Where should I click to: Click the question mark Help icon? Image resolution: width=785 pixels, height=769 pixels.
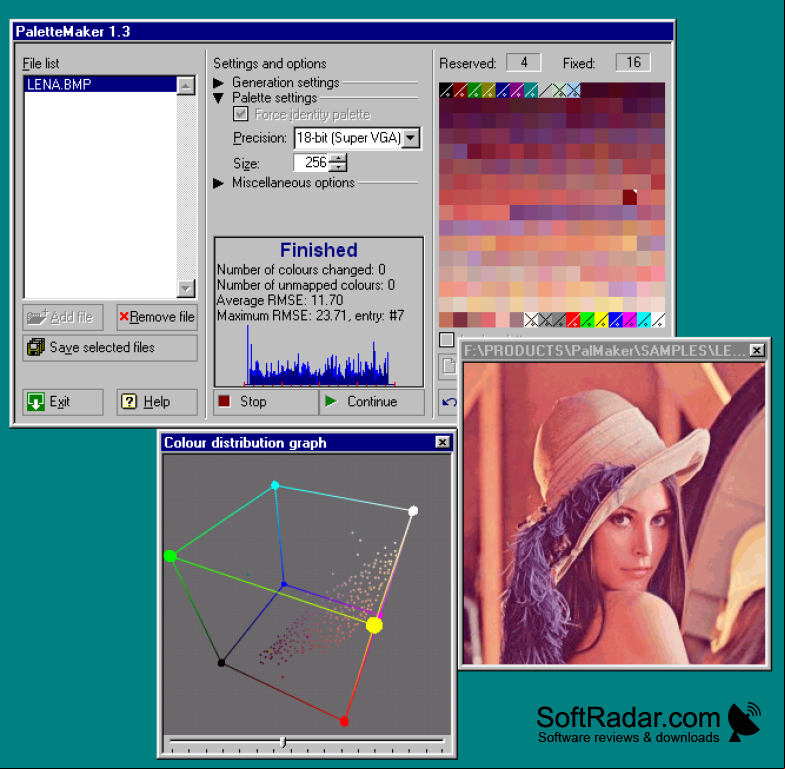tap(129, 402)
